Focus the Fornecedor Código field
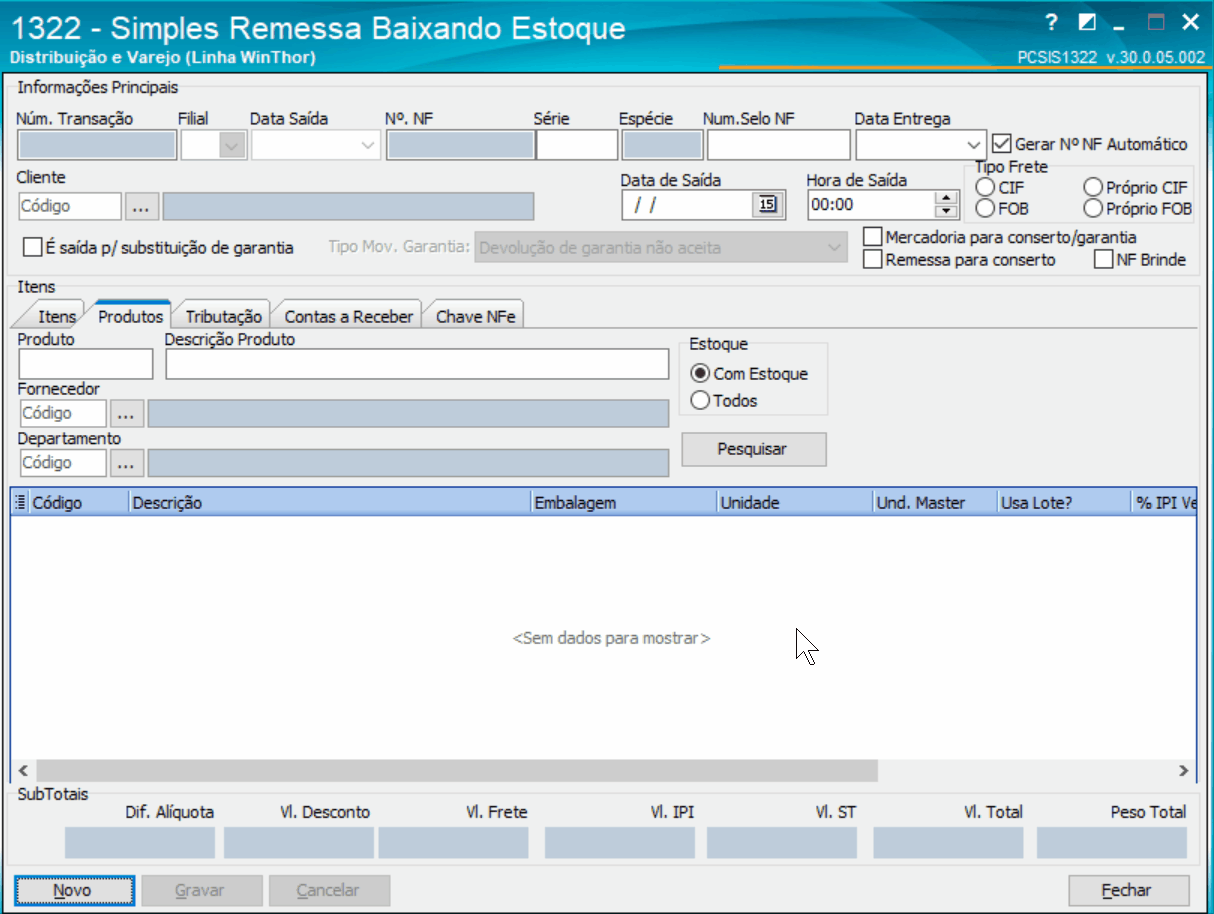 pyautogui.click(x=62, y=413)
